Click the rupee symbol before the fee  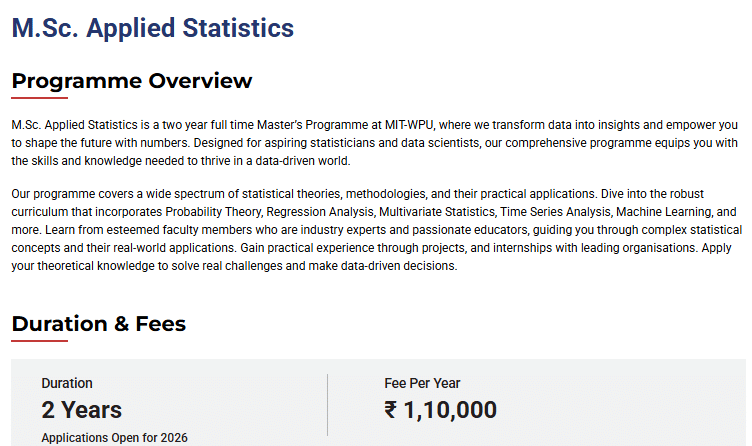(392, 410)
